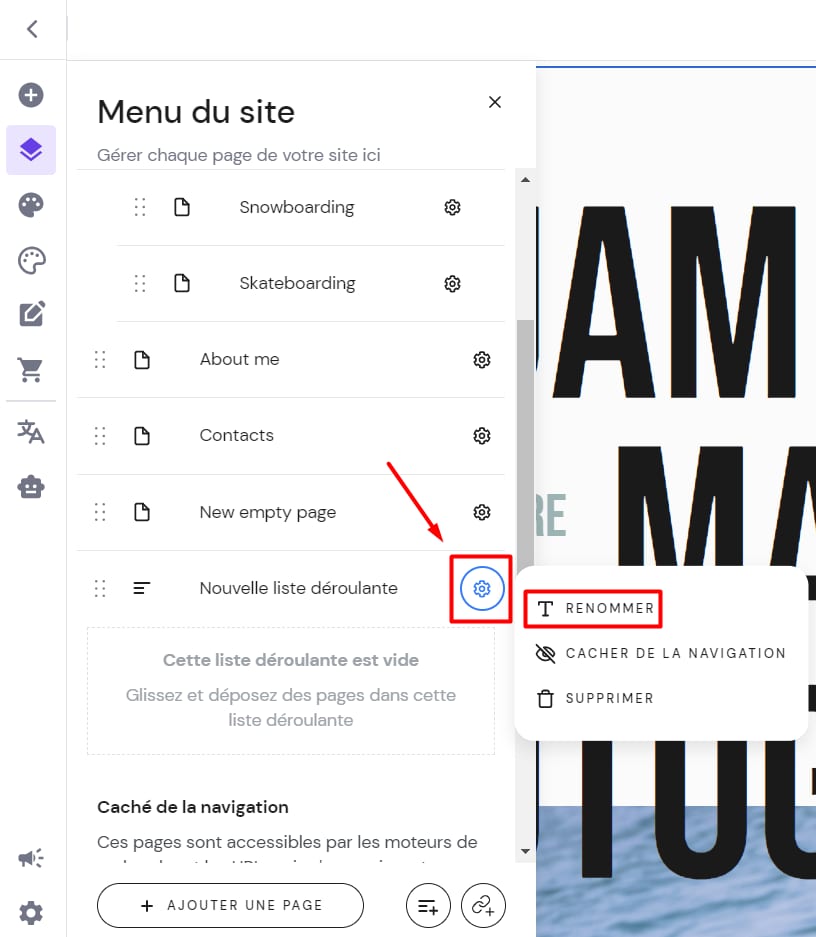816x937 pixels.
Task: Click the blog edit pencil icon
Action: tap(31, 315)
